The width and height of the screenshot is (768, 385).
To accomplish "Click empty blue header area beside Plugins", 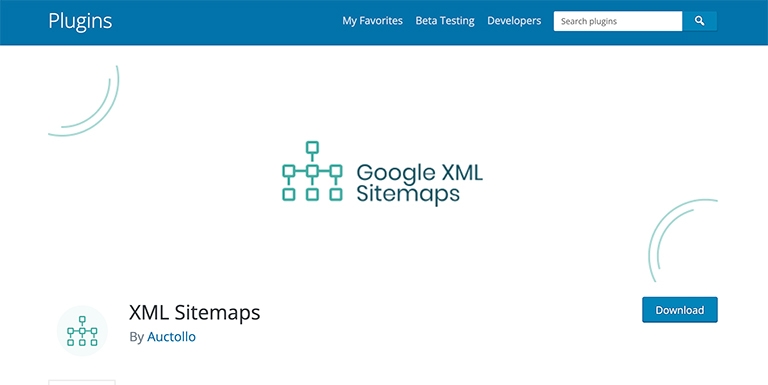I will click(225, 22).
